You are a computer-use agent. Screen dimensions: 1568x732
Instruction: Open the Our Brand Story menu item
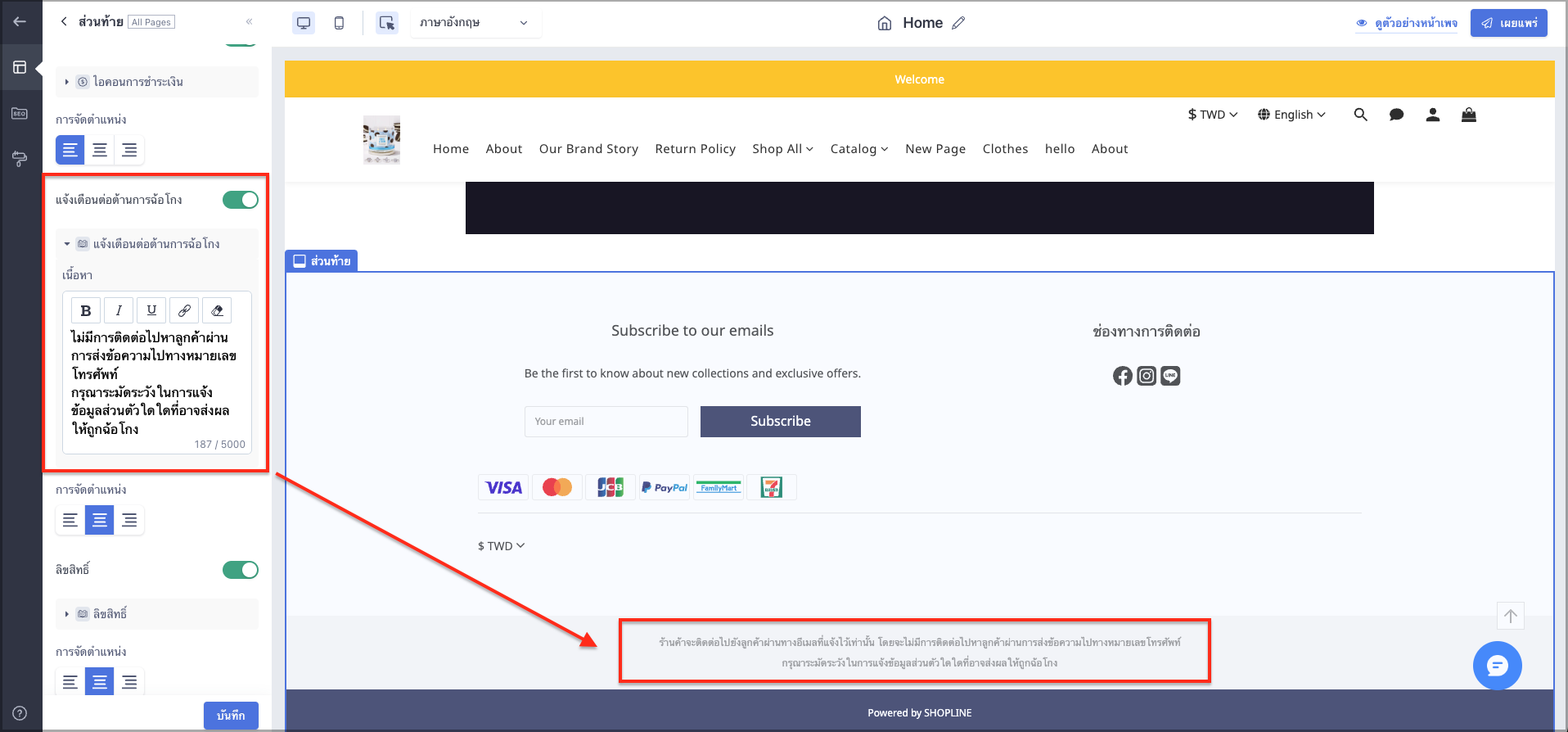(x=588, y=149)
